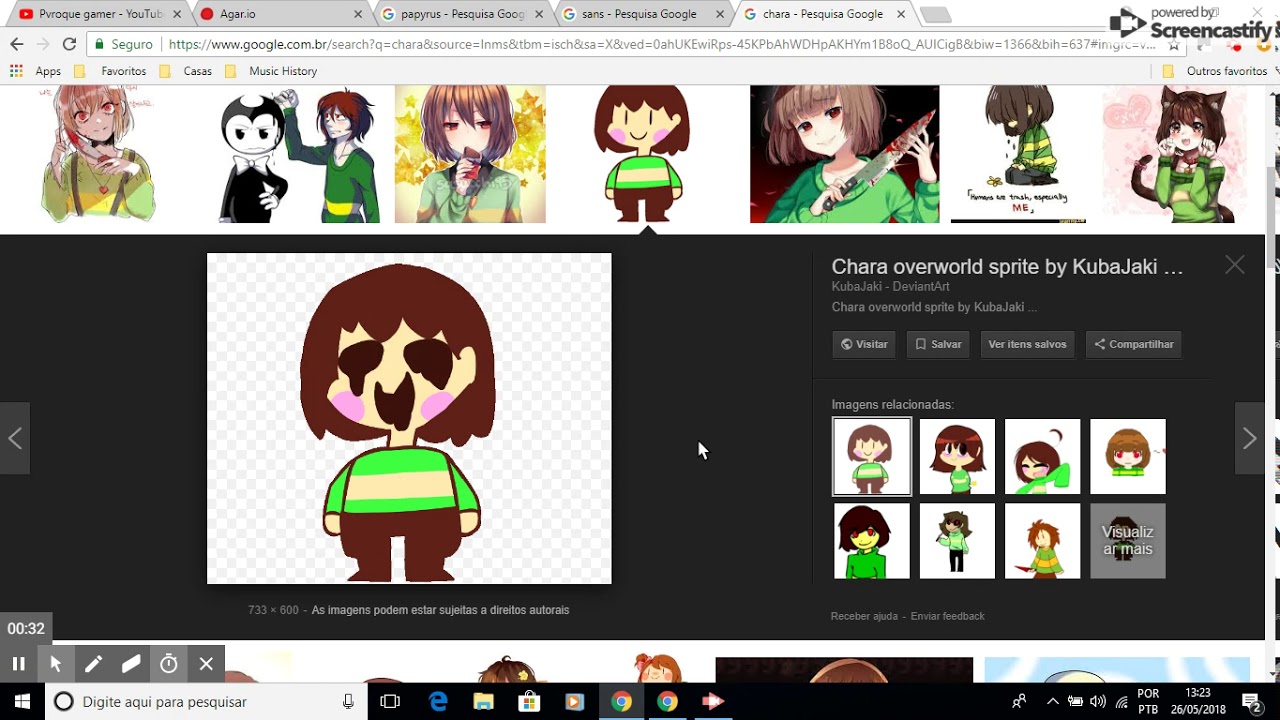Open the Chara with golden stars result image
1280x720 pixels.
[x=470, y=154]
